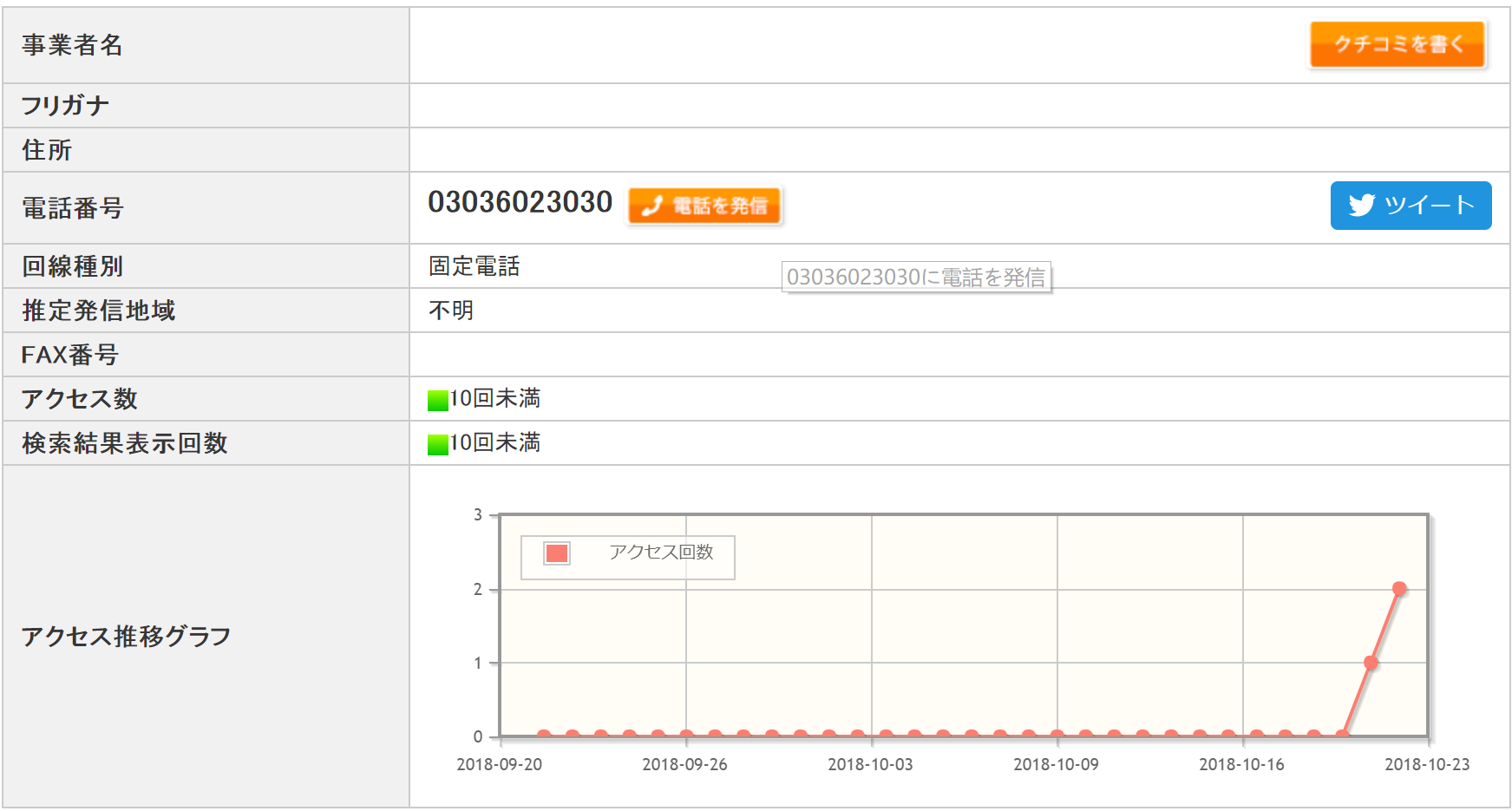This screenshot has width=1512, height=811.
Task: Share via the ツイート button
Action: coord(1411,206)
